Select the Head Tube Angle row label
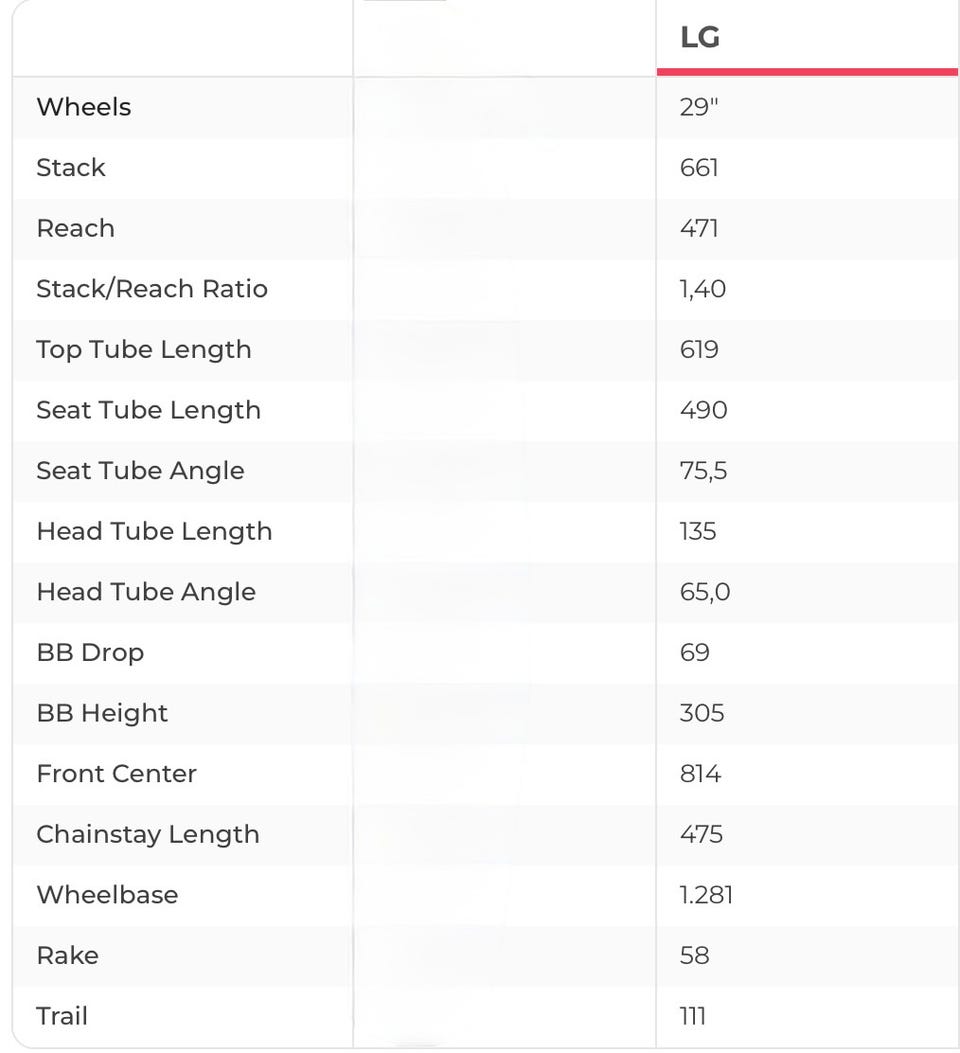 [x=146, y=592]
